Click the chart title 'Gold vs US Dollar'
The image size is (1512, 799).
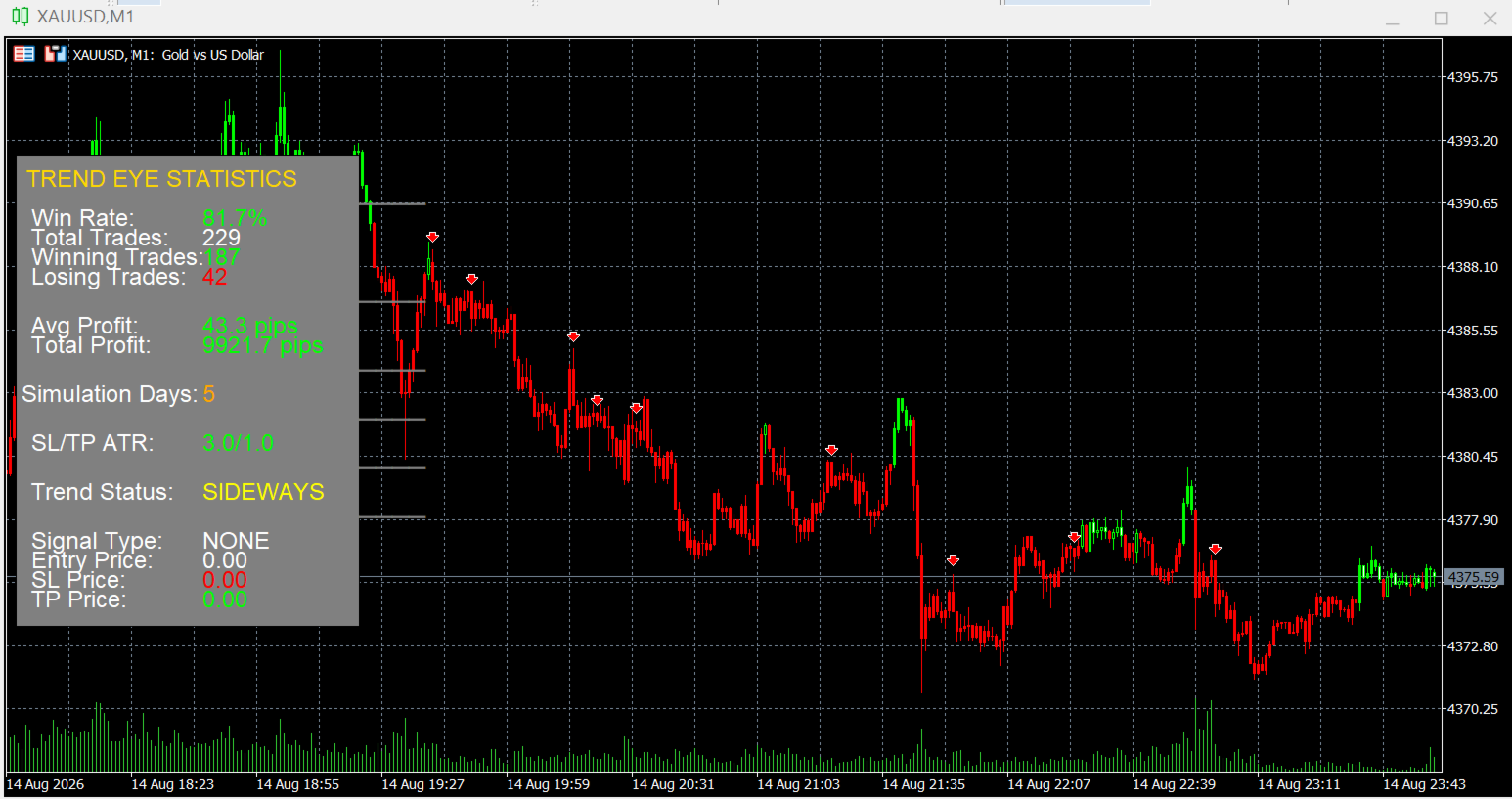[213, 55]
